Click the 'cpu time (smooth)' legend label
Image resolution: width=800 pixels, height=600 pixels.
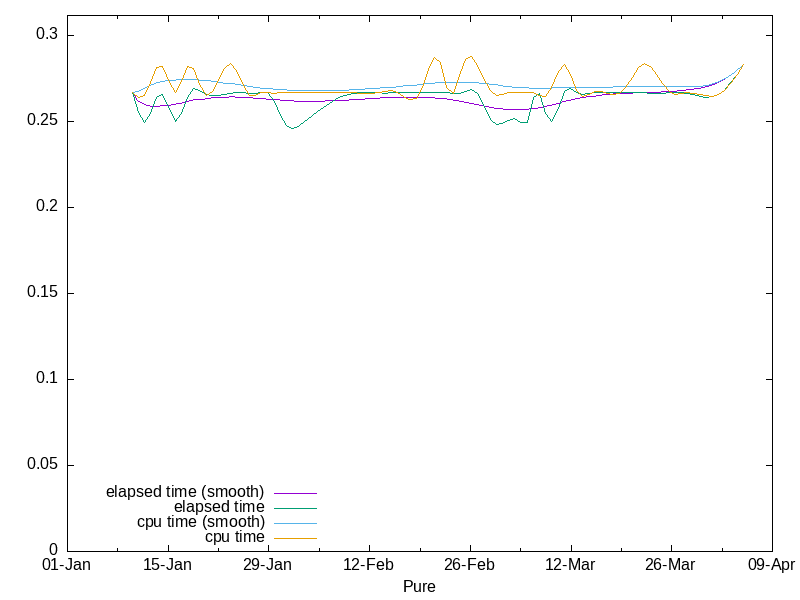click(201, 522)
